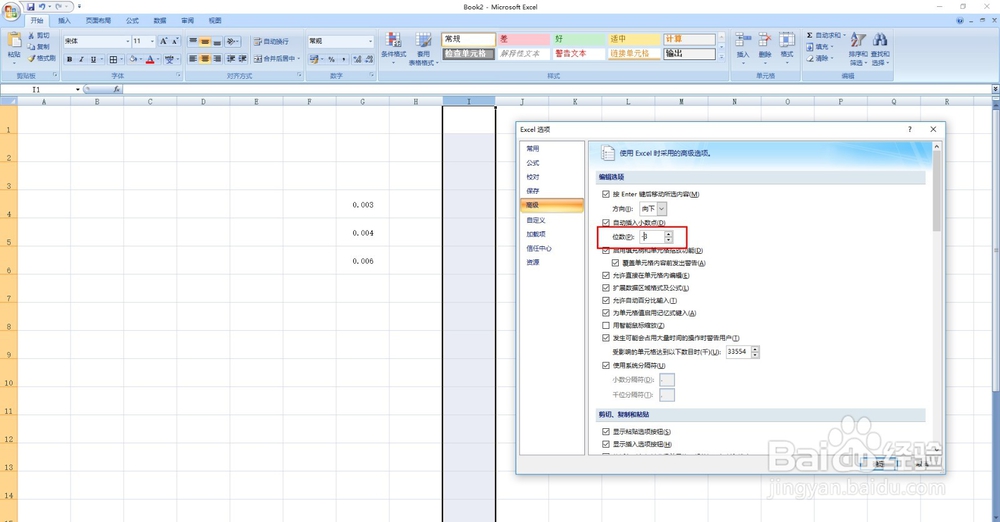The width and height of the screenshot is (1000, 522).
Task: Apply the 好 (Good) cell style
Action: point(578,39)
